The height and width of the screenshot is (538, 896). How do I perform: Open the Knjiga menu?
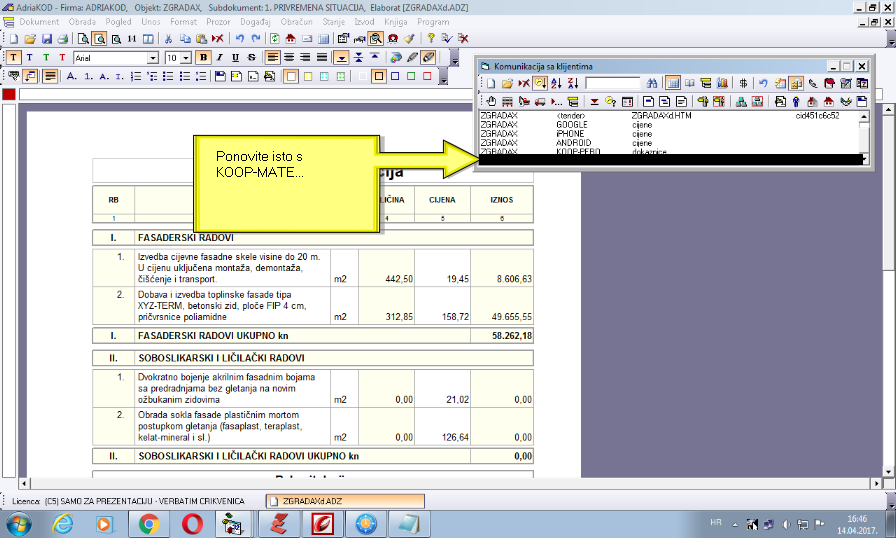pyautogui.click(x=395, y=22)
